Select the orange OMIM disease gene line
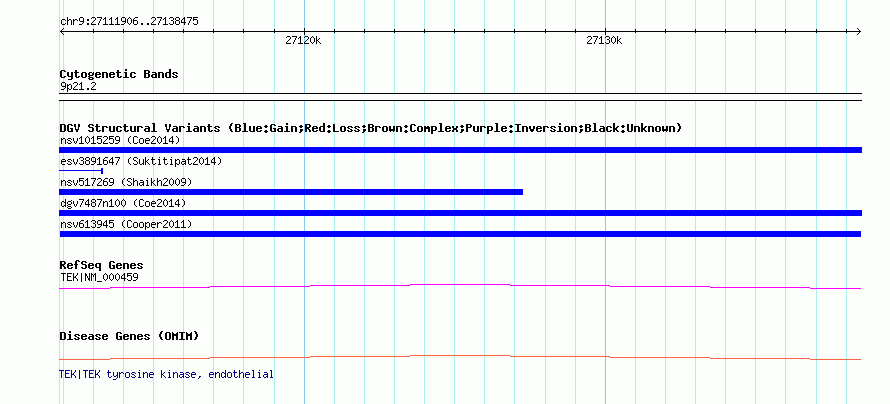The height and width of the screenshot is (404, 890). (x=460, y=357)
